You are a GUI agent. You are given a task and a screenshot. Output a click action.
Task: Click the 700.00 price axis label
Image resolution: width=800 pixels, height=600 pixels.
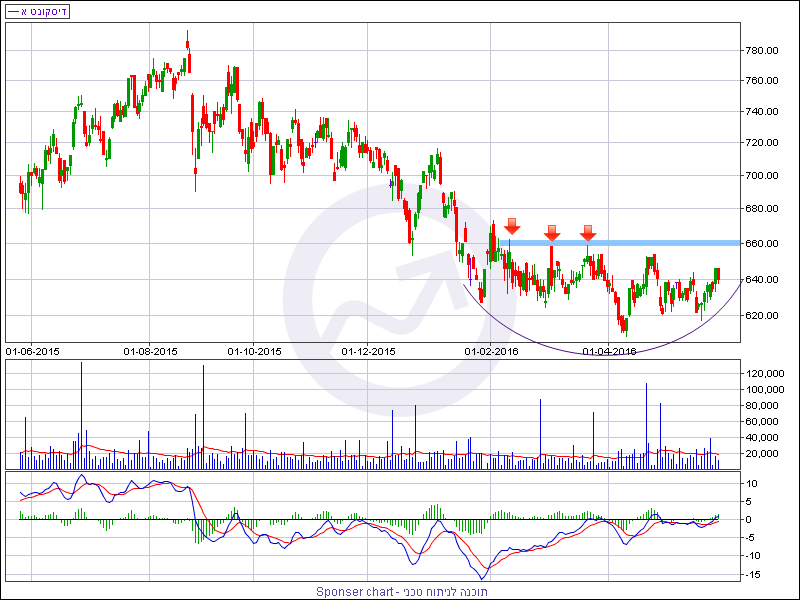click(x=762, y=176)
